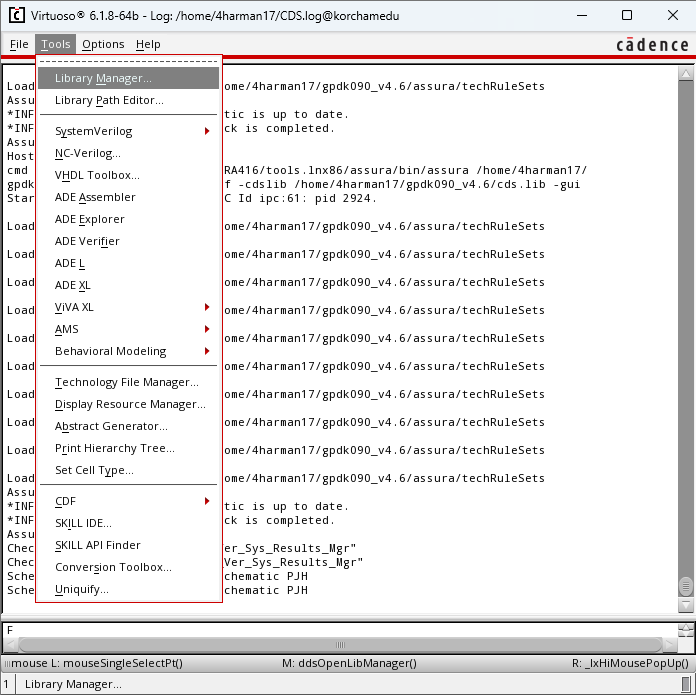Click the input scrollbar left arrow

click(12, 644)
